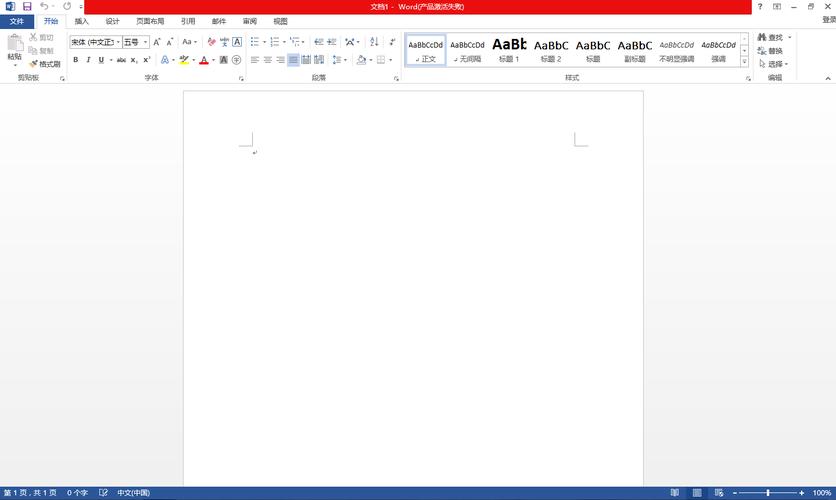Switch to the Review (审阅) tab

coord(250,21)
